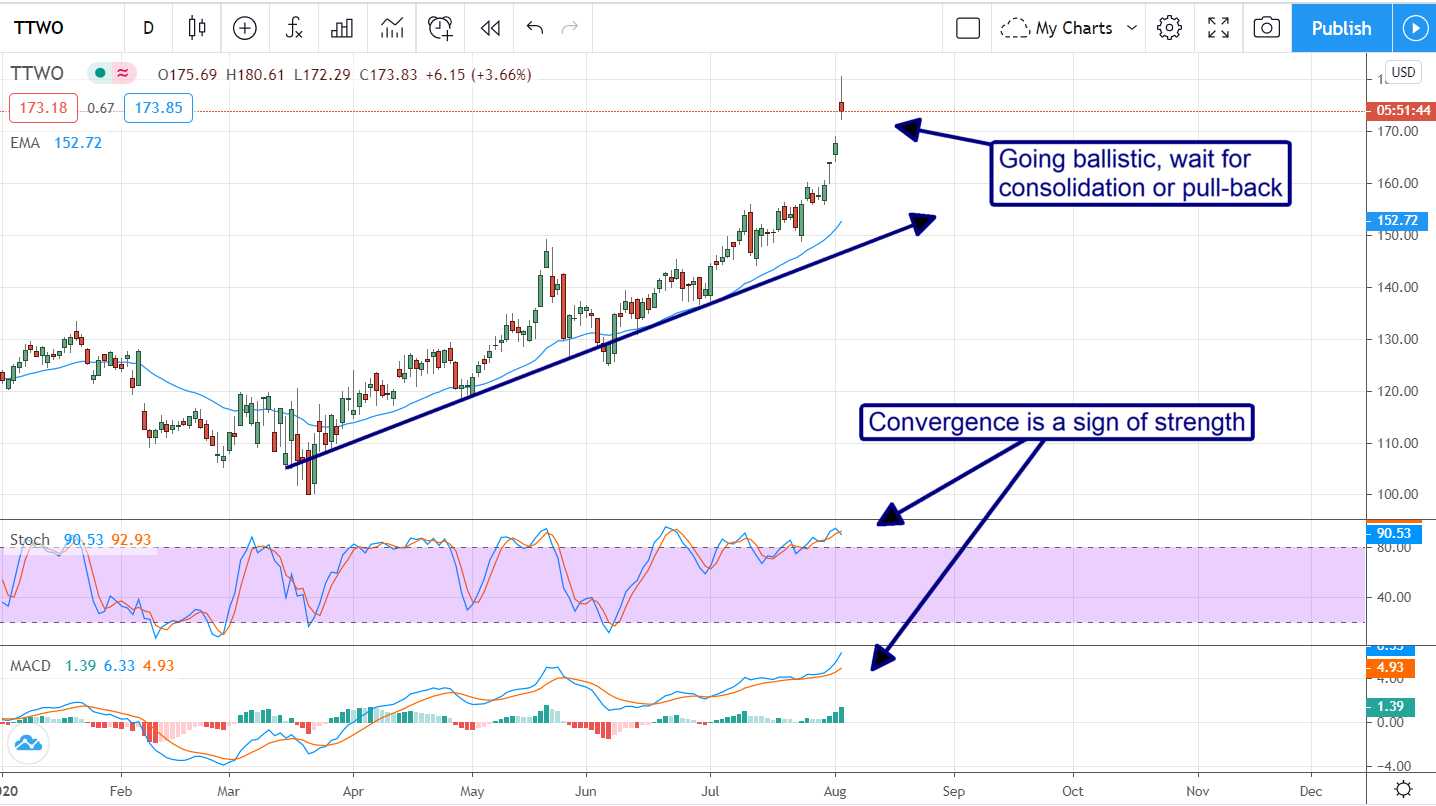The width and height of the screenshot is (1436, 806).
Task: Open the D time interval selector
Action: (148, 28)
